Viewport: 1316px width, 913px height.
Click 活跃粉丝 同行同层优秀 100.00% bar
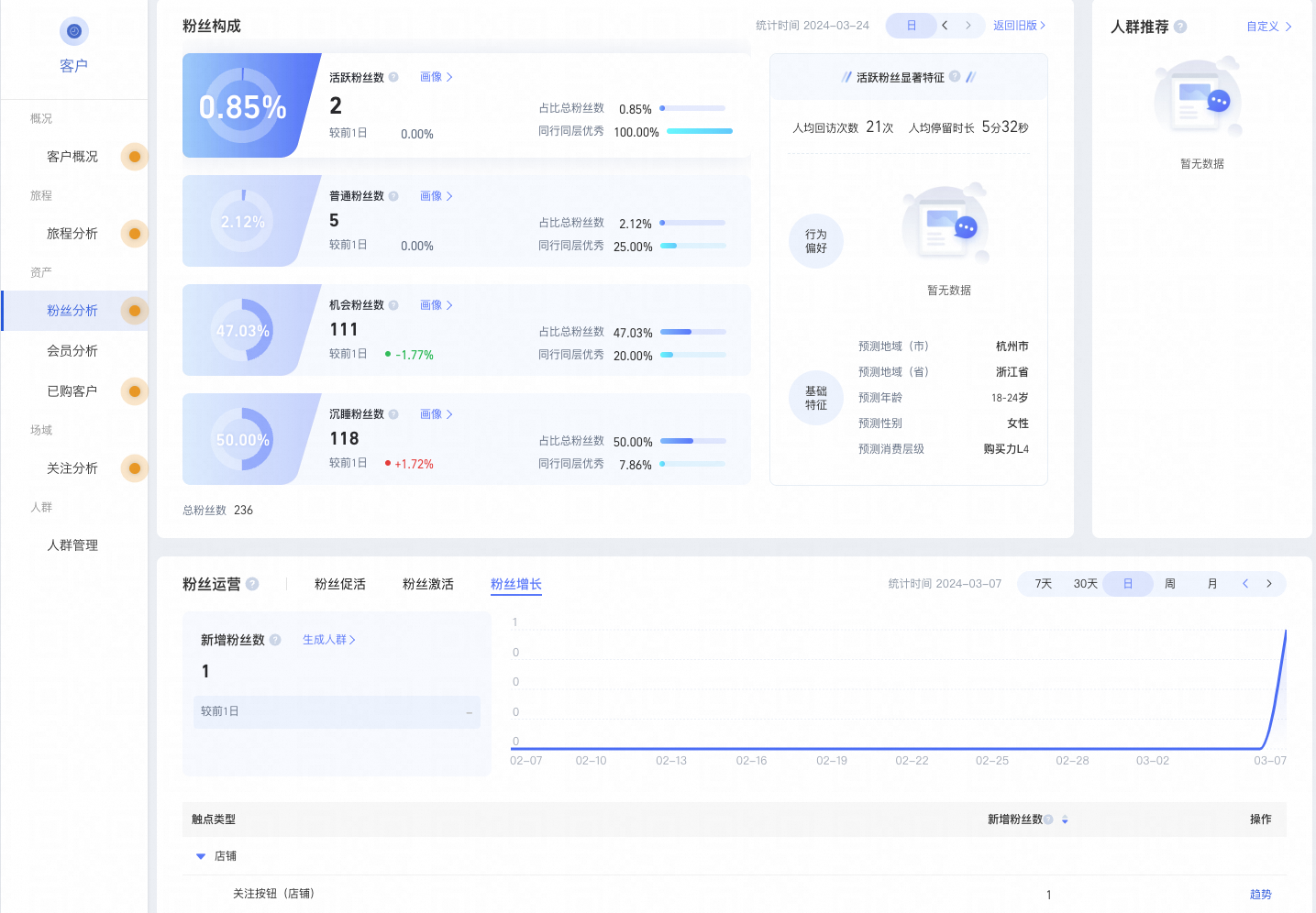(700, 131)
